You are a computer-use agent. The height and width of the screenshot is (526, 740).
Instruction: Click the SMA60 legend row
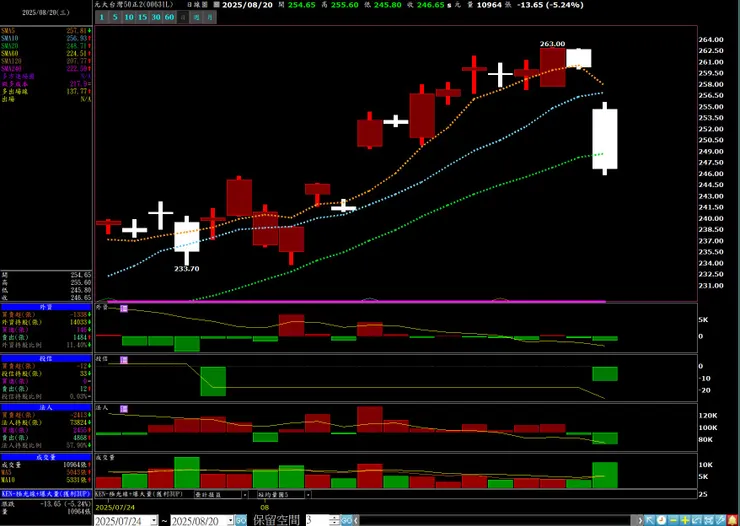click(46, 53)
